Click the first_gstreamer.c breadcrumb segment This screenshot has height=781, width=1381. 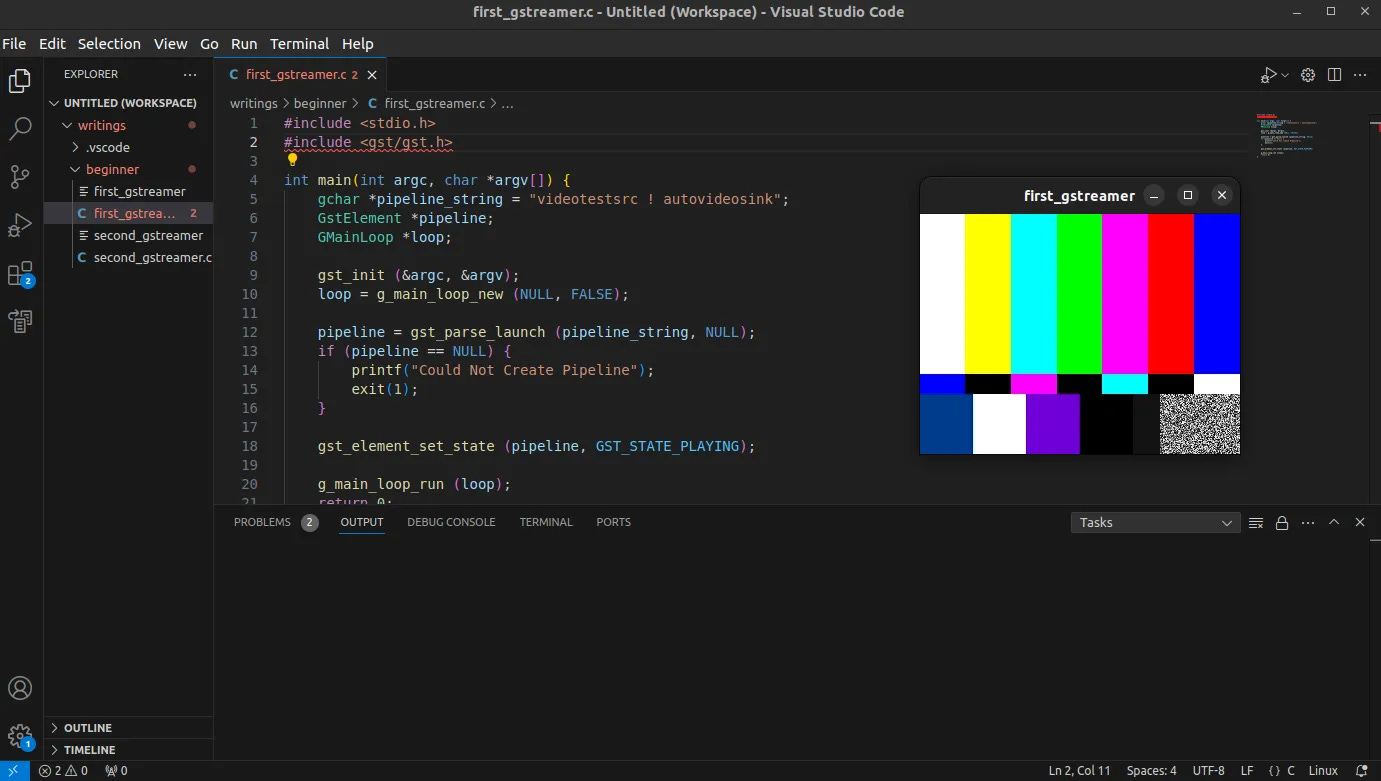click(426, 103)
